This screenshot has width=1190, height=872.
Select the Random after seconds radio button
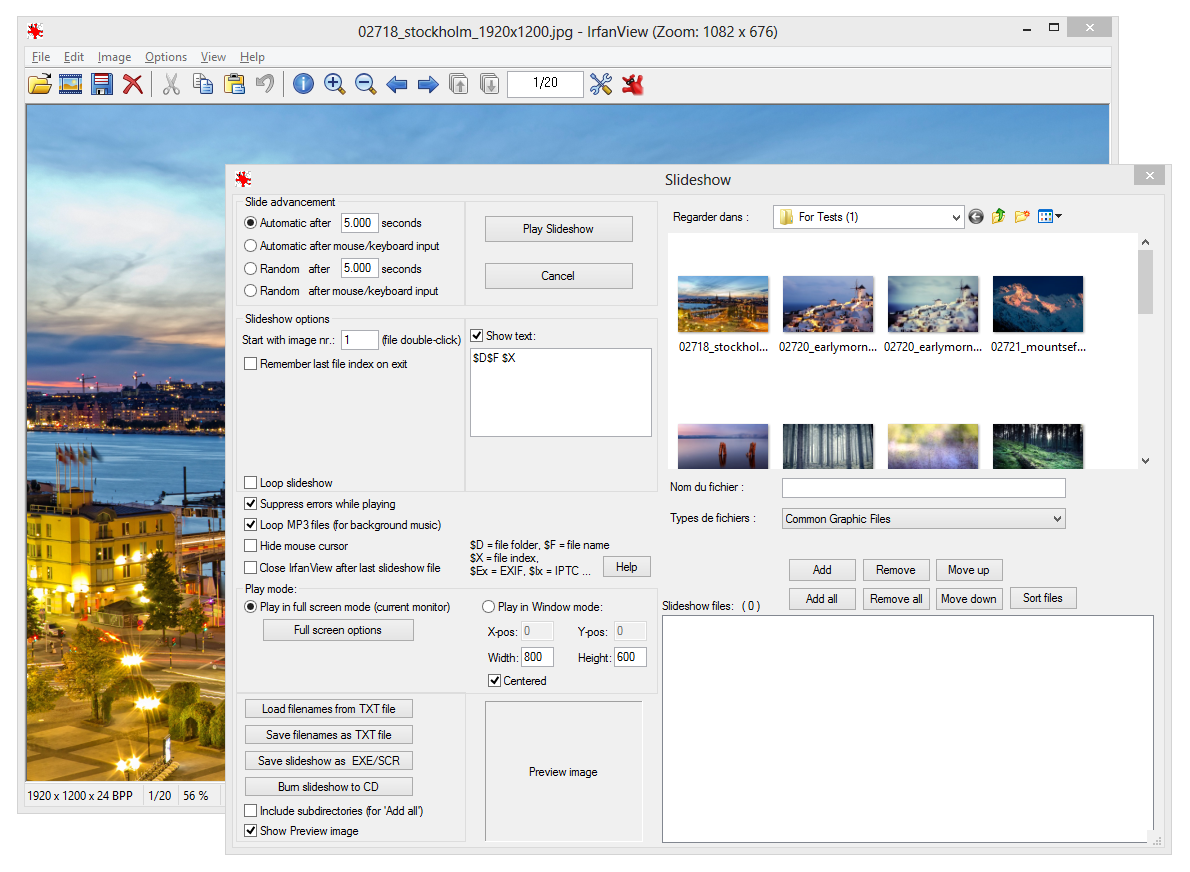250,268
